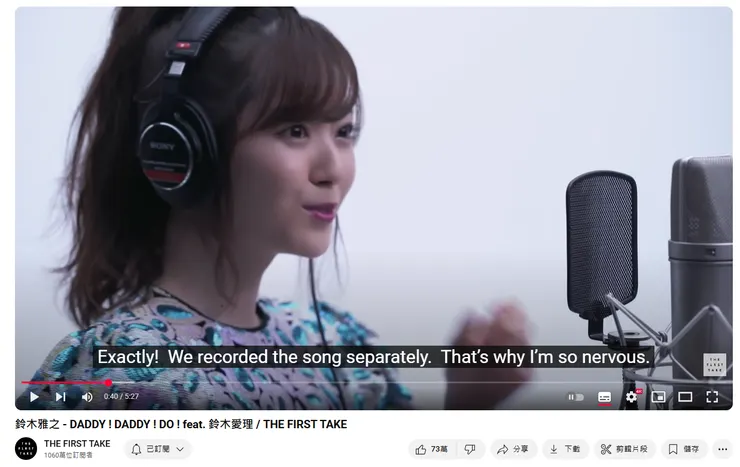740x467 pixels.
Task: Open THE FIRST TAKE channel avatar
Action: (26, 449)
